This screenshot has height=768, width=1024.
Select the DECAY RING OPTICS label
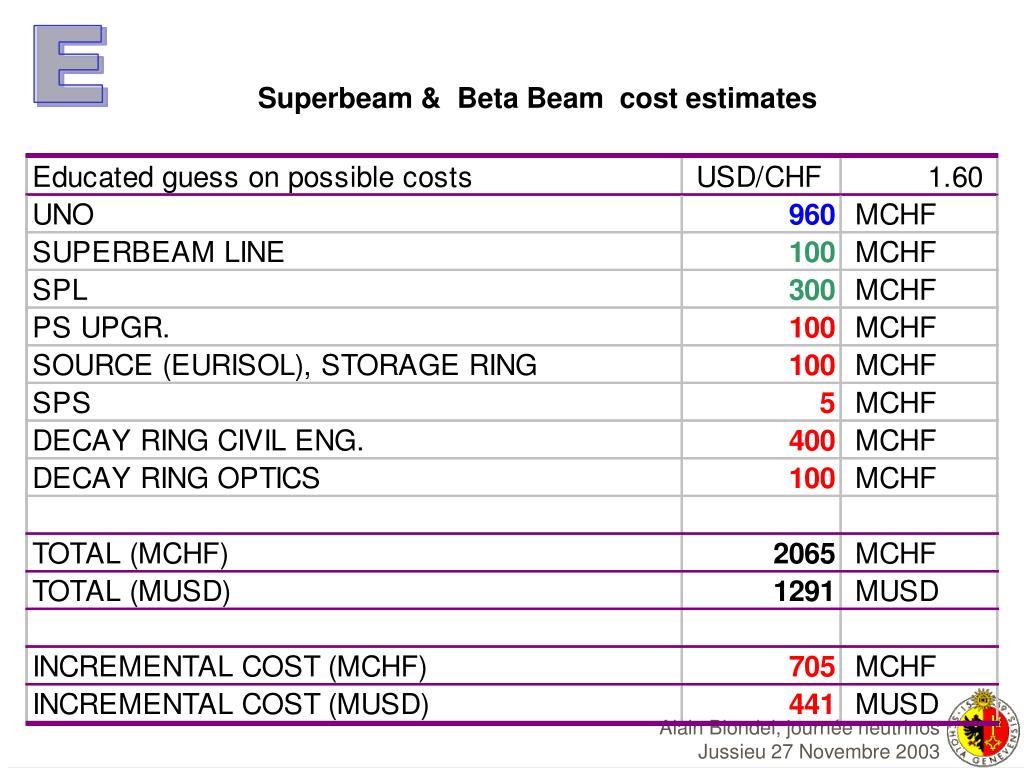coord(176,478)
